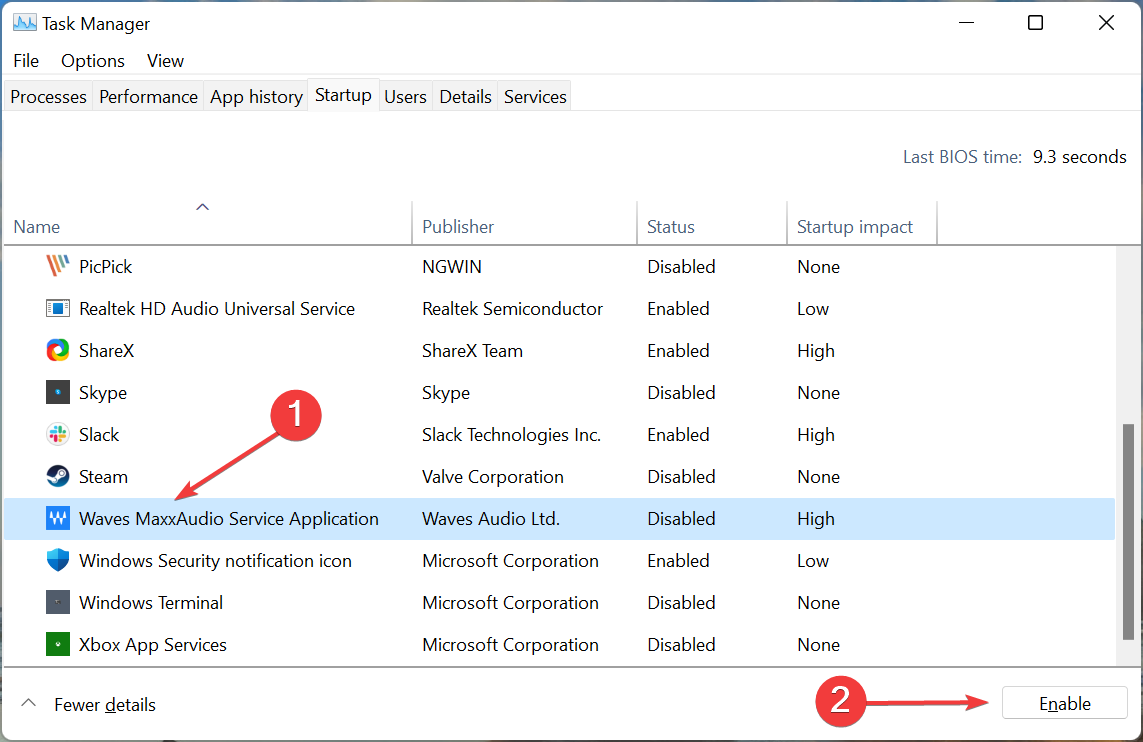
Task: Click the High startup impact of Slack
Action: (x=816, y=435)
